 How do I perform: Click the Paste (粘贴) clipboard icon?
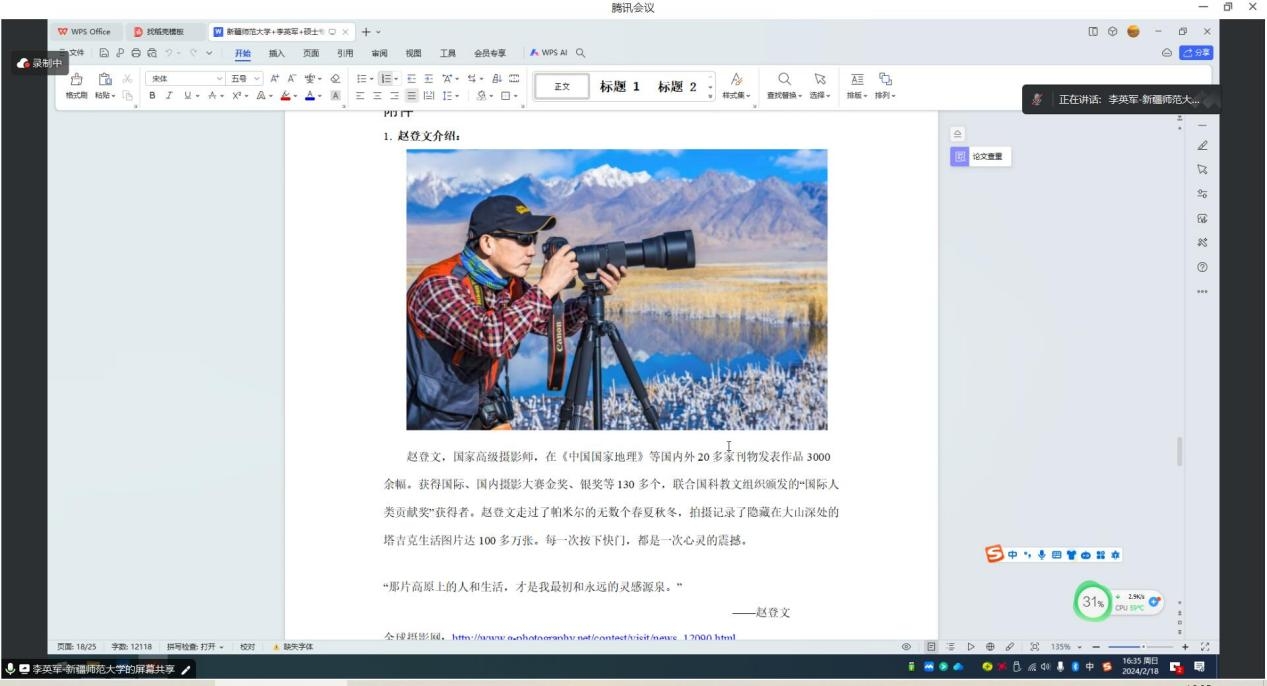pyautogui.click(x=105, y=80)
